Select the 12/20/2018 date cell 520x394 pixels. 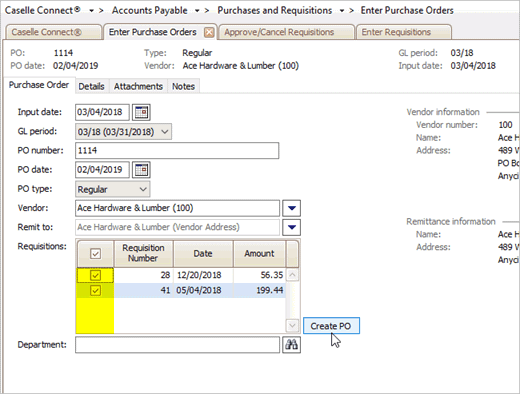(x=203, y=275)
